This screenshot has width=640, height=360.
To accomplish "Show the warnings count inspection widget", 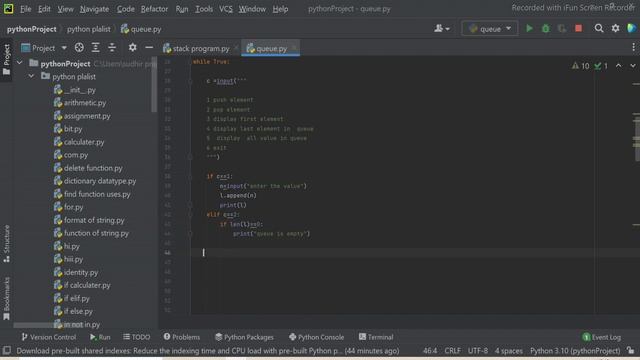I will (x=580, y=66).
